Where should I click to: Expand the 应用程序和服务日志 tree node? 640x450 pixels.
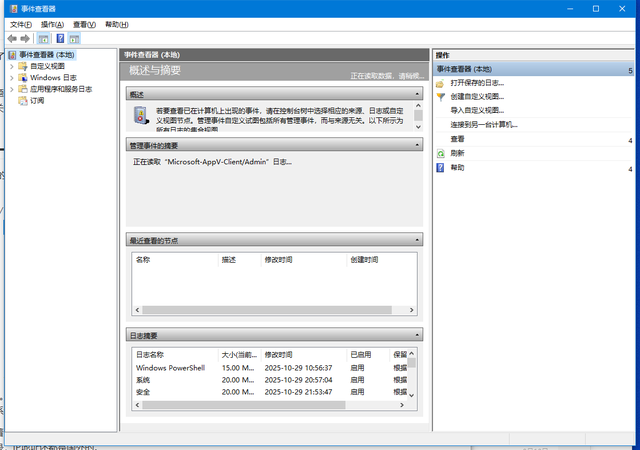[12, 89]
